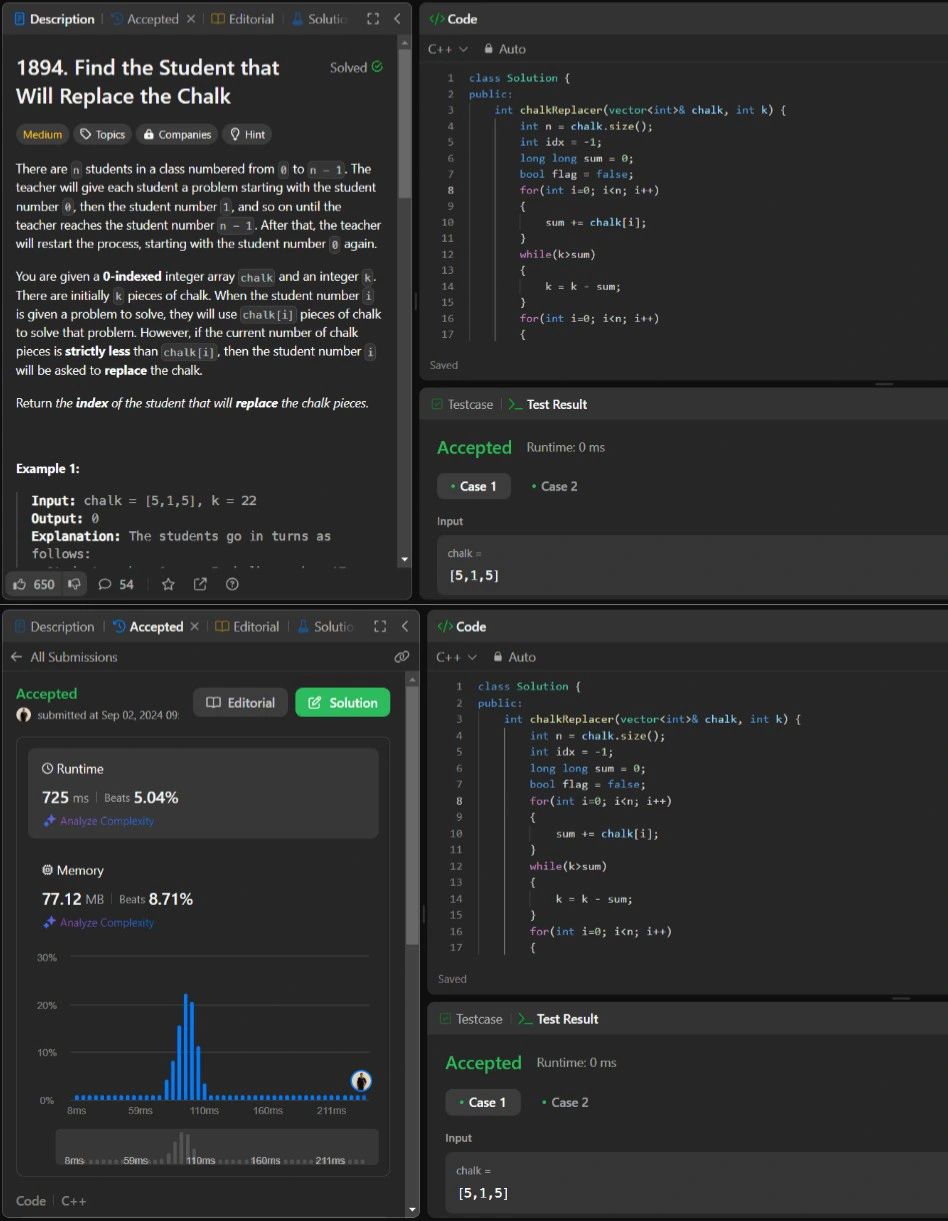Reveal the Hint for this problem
The image size is (948, 1221).
point(246,134)
